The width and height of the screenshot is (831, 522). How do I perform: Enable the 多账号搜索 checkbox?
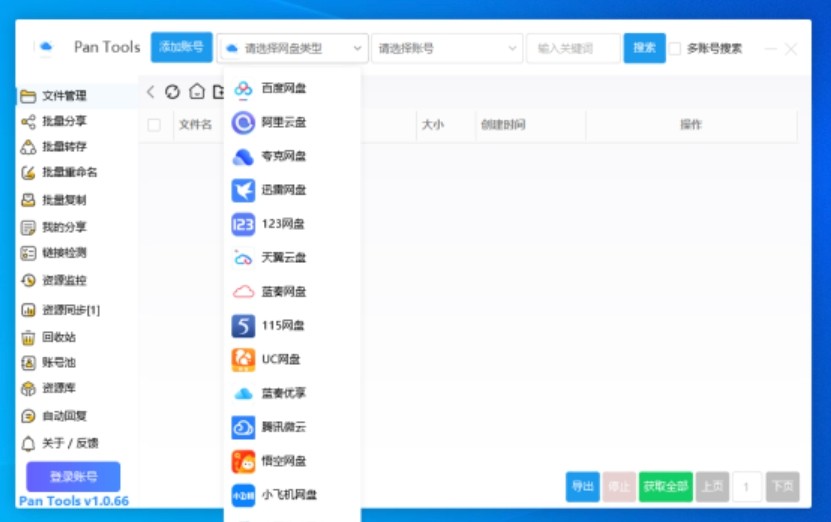[x=675, y=49]
